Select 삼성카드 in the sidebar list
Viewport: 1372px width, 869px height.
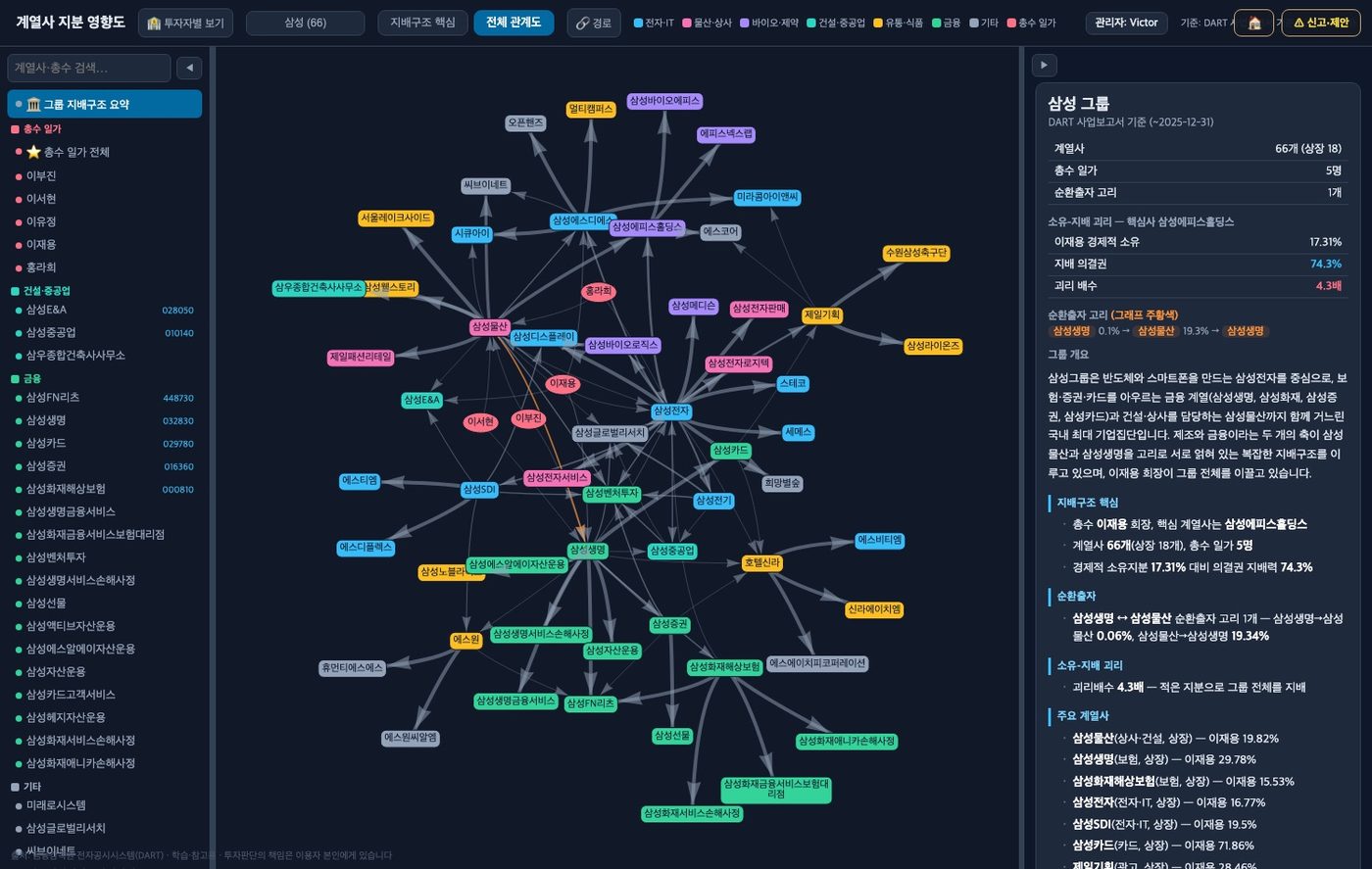tap(105, 443)
